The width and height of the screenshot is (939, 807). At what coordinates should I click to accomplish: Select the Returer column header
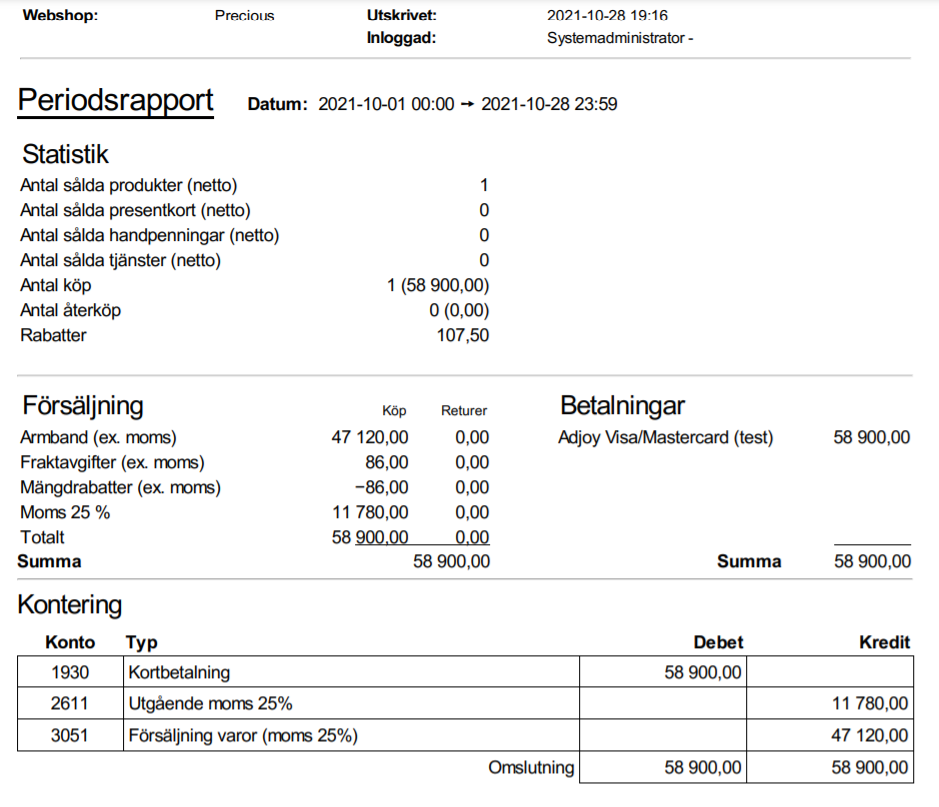pyautogui.click(x=464, y=411)
